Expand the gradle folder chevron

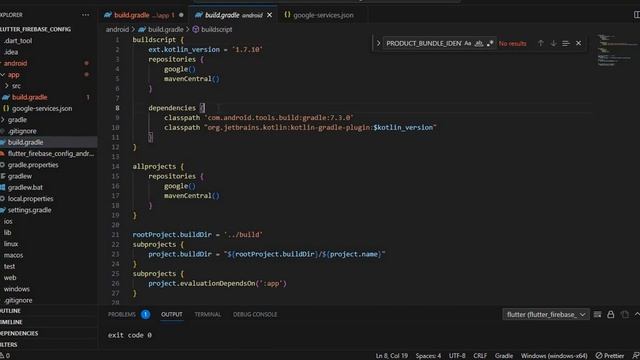point(3,120)
